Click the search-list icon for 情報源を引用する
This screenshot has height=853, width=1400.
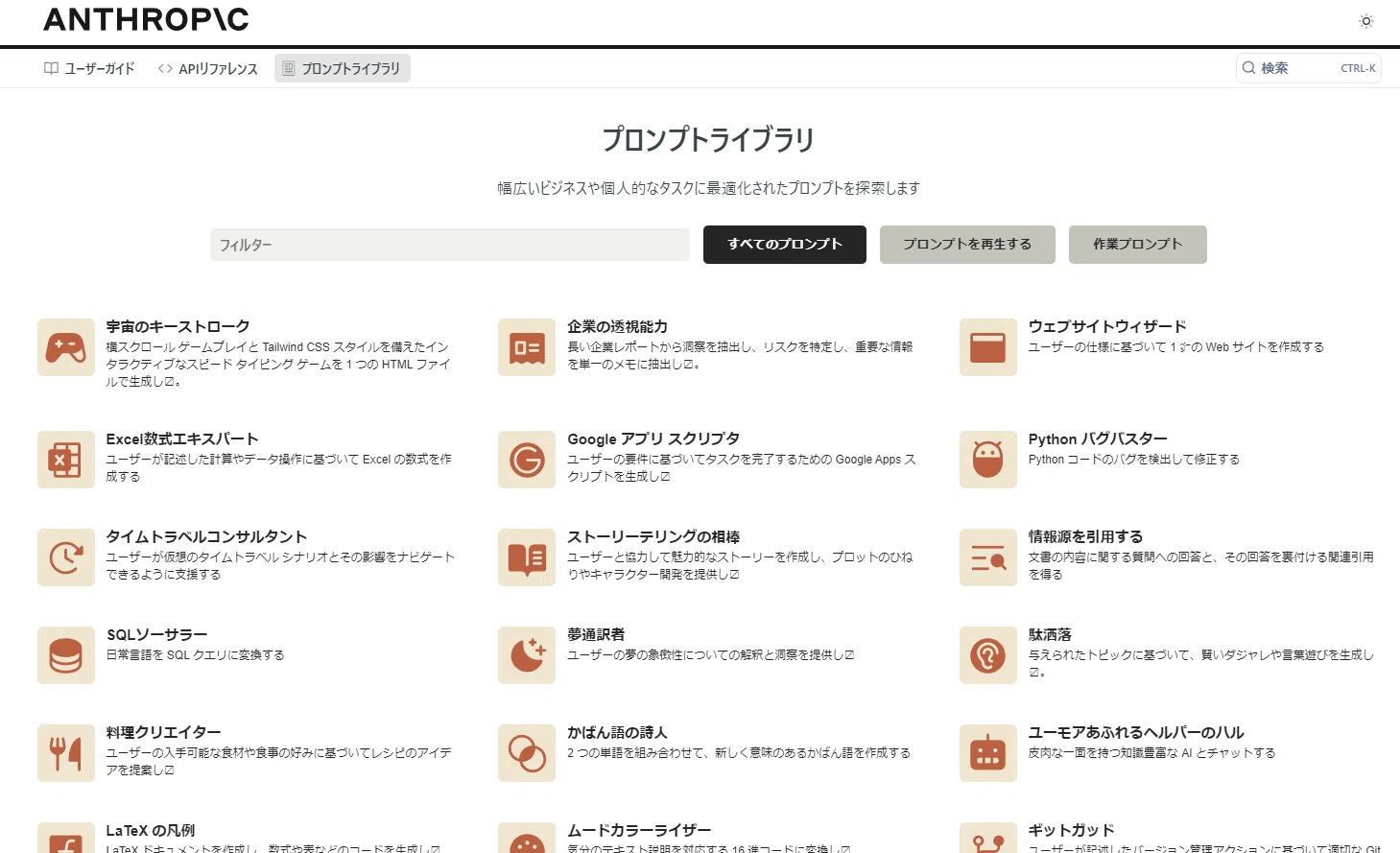pos(988,557)
